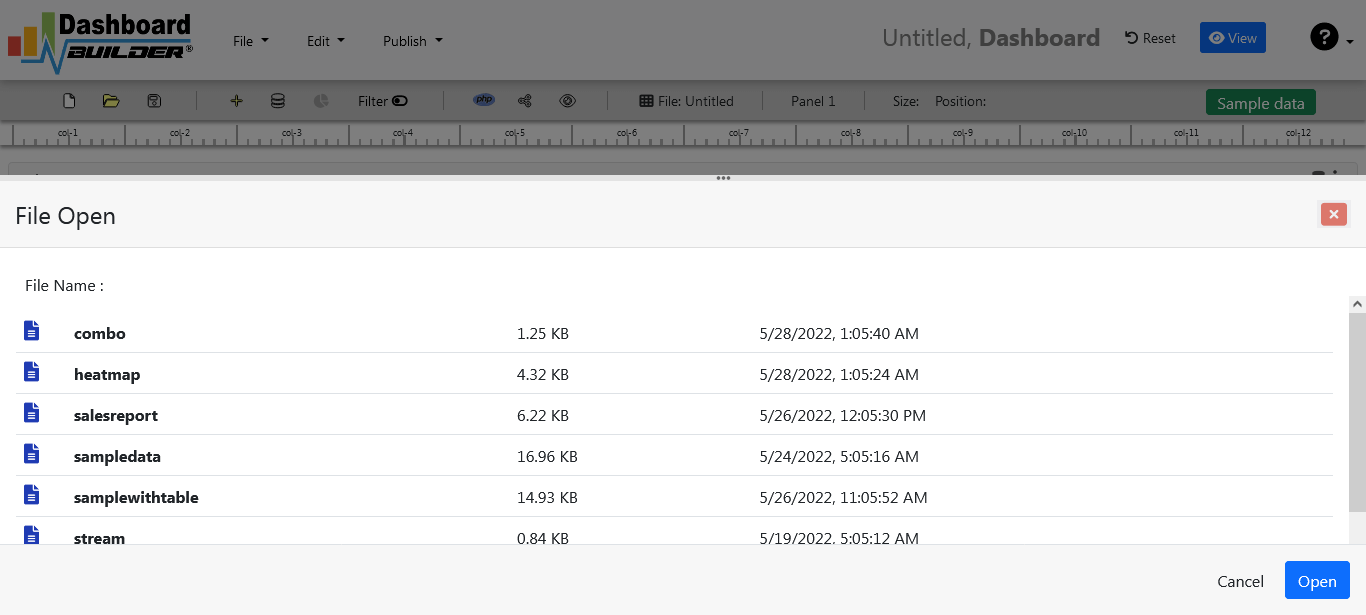Image resolution: width=1366 pixels, height=615 pixels.
Task: Add a new panel with the plus icon
Action: tap(236, 101)
